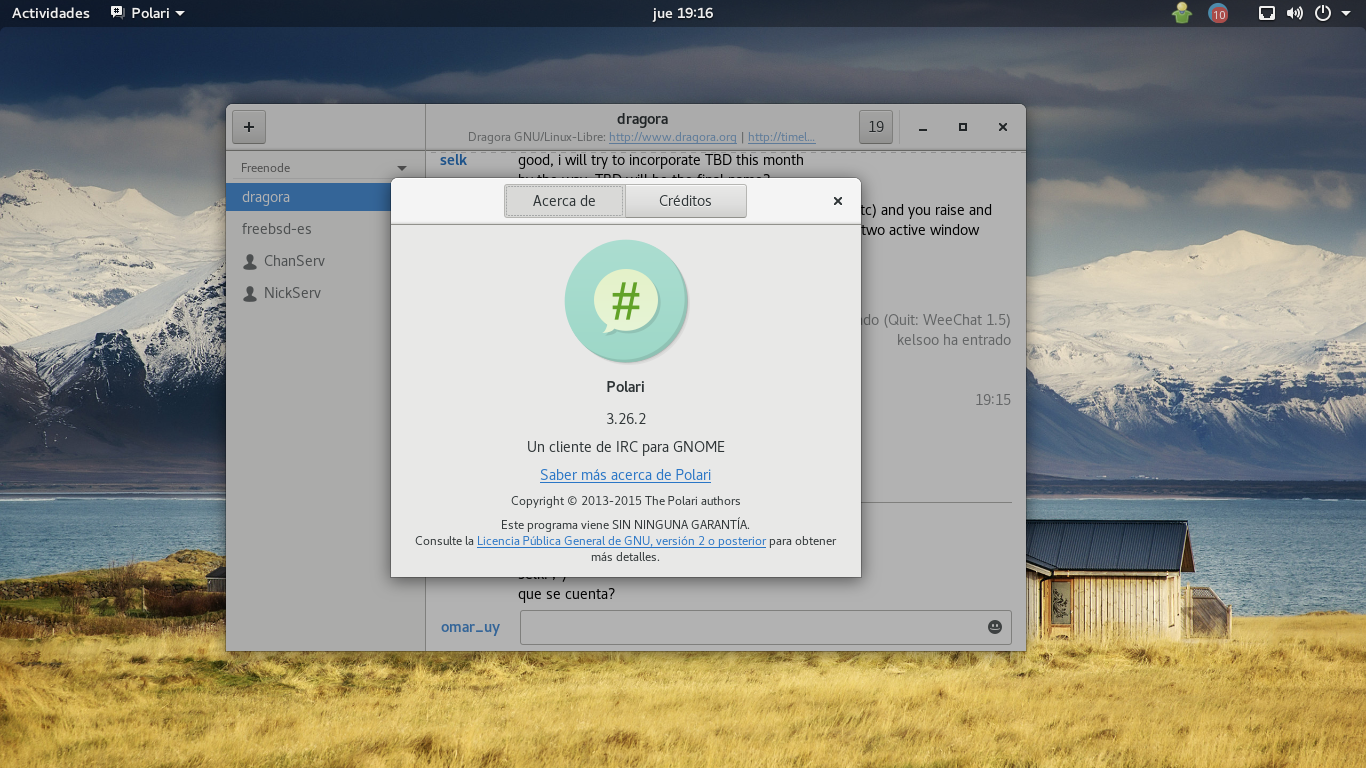The height and width of the screenshot is (768, 1366).
Task: Open the Licencia Pública General de GNU link
Action: [621, 541]
